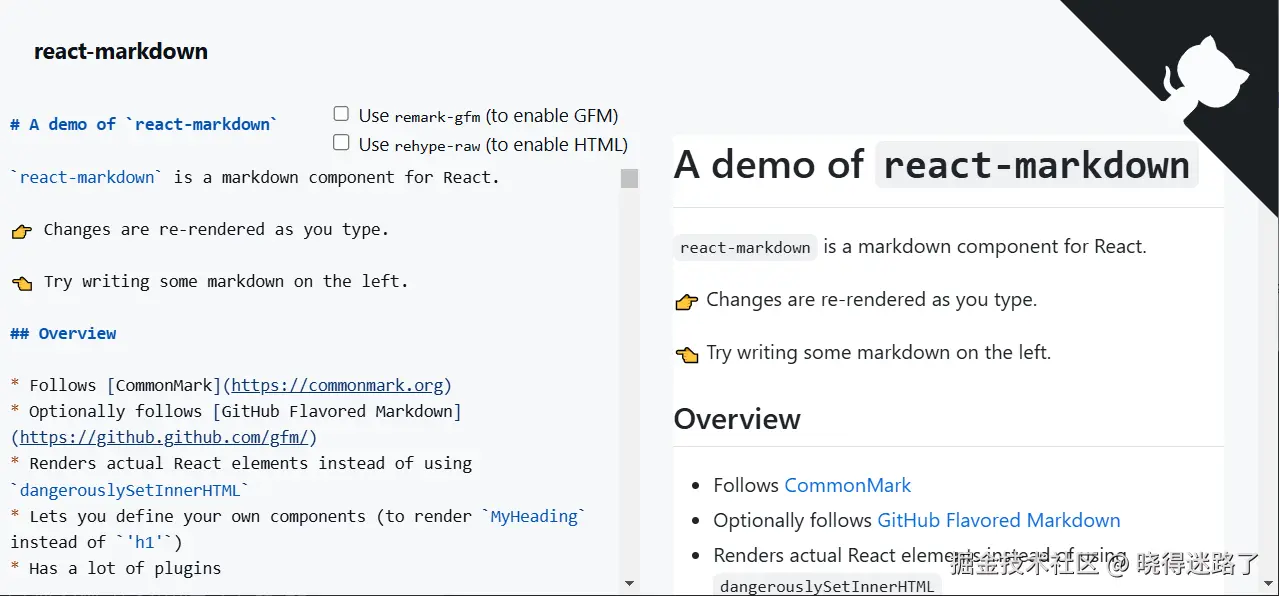This screenshot has width=1279, height=596.
Task: Click the pointing-right hand emoji in editor
Action: 21,231
